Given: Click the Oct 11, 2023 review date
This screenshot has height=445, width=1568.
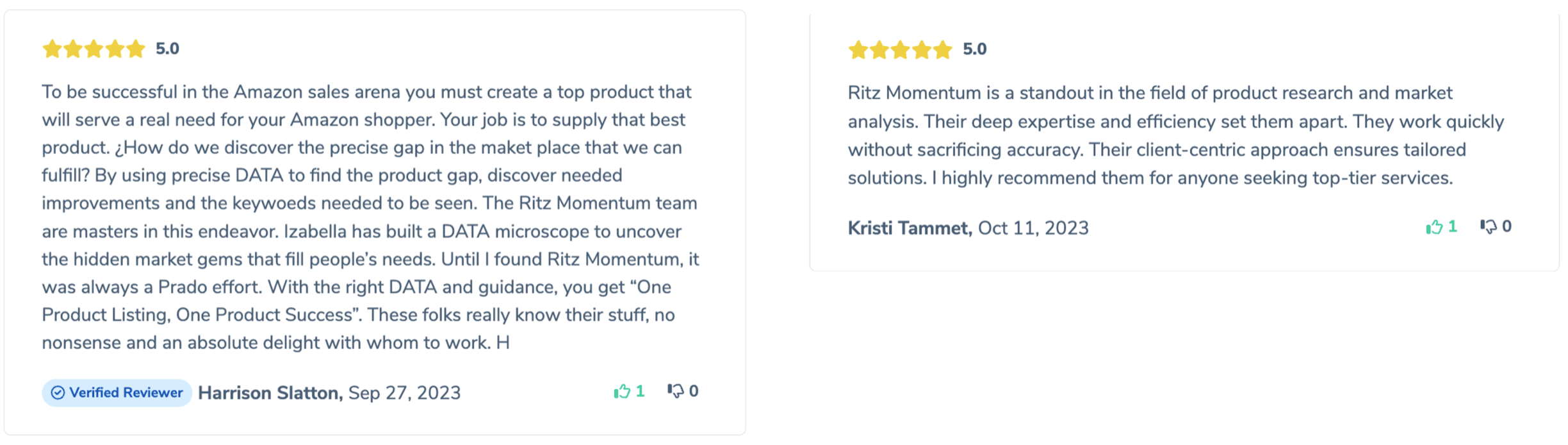Looking at the screenshot, I should tap(1033, 228).
